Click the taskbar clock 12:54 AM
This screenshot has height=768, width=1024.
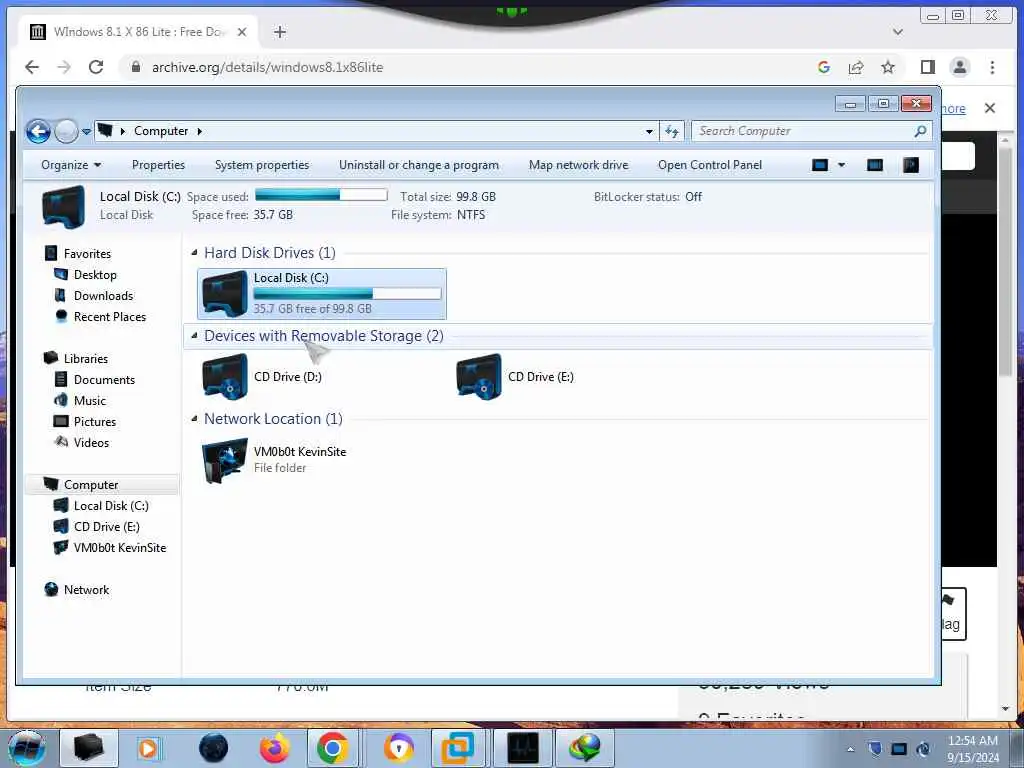972,741
